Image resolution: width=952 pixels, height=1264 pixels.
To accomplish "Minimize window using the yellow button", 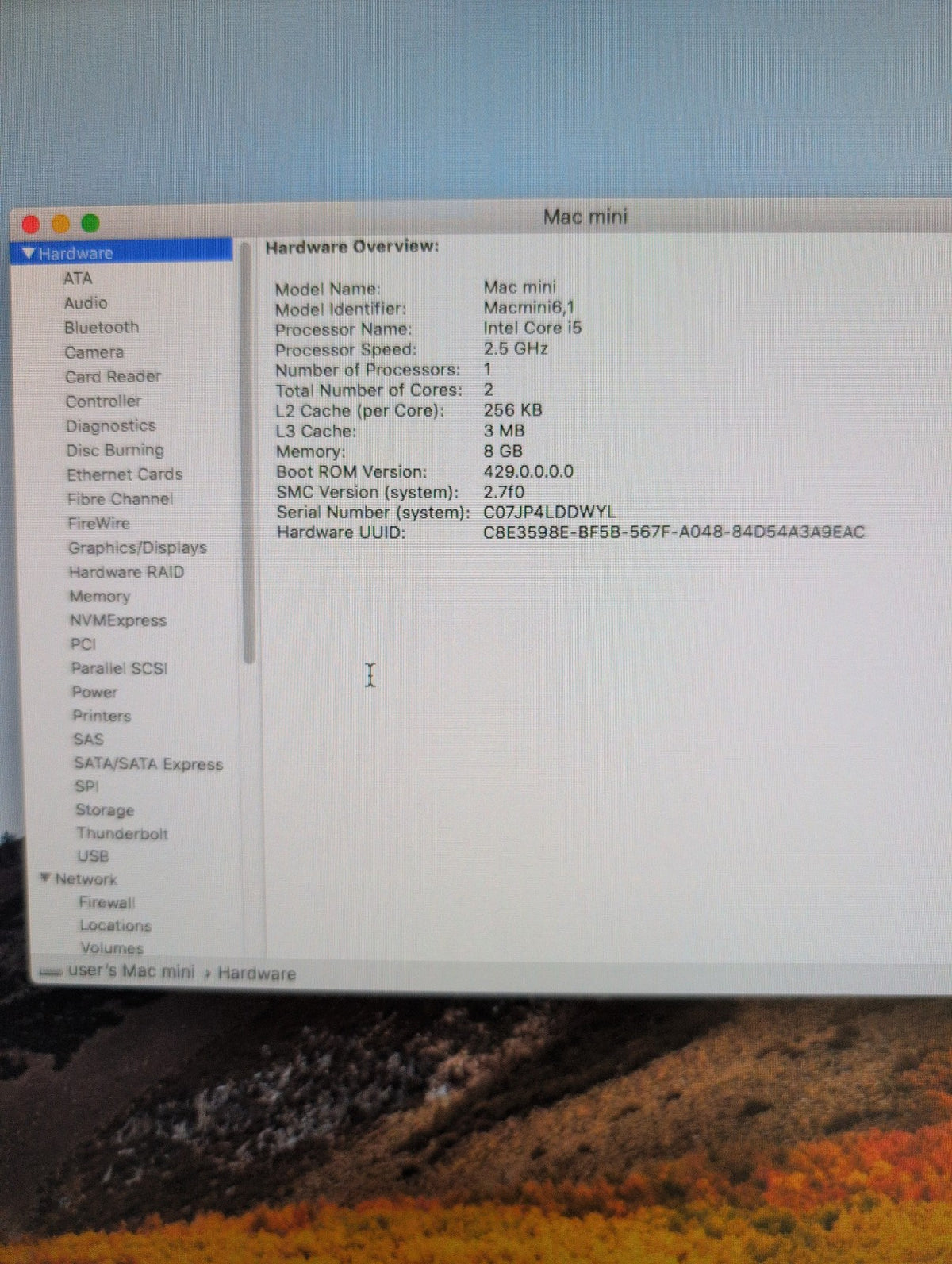I will coord(61,225).
